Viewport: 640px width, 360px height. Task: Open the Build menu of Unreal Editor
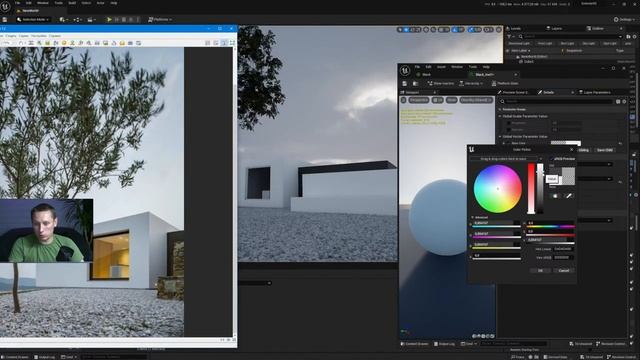pos(72,3)
